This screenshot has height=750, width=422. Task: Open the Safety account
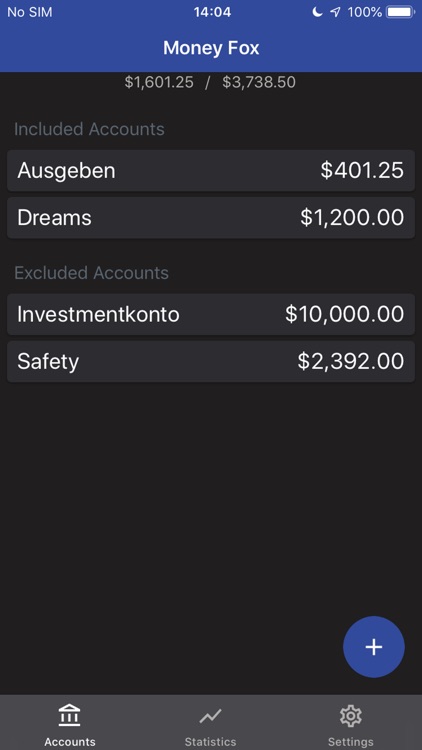(x=211, y=361)
